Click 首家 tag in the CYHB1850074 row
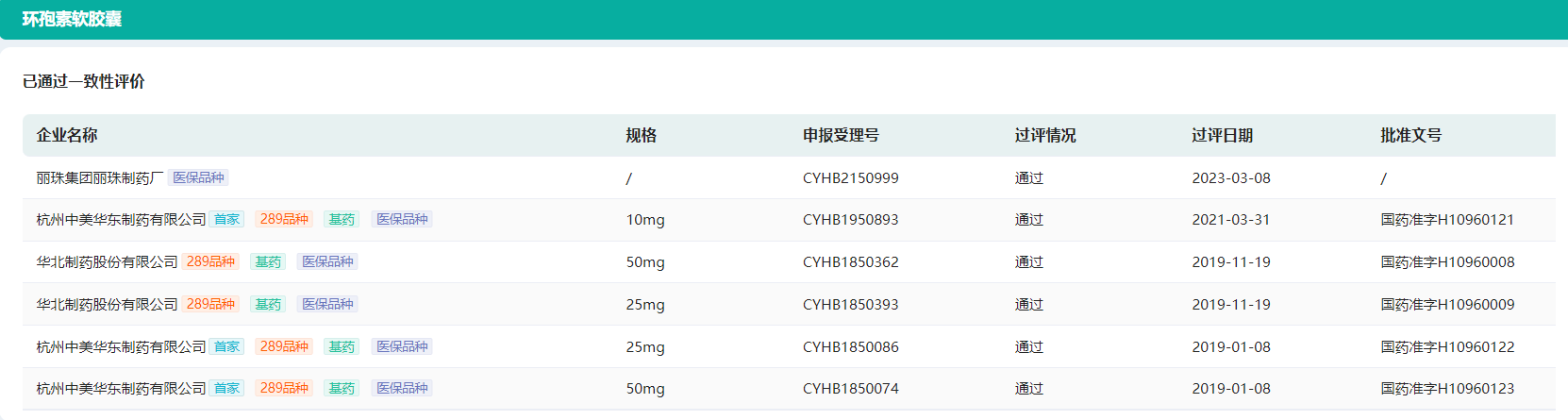Image resolution: width=1568 pixels, height=420 pixels. 226,388
